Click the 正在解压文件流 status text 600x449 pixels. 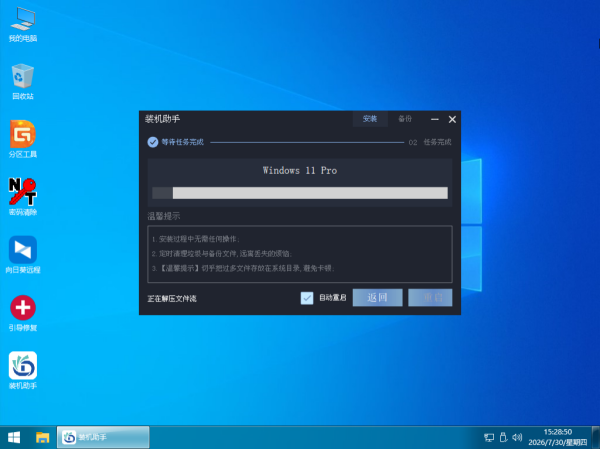[172, 299]
